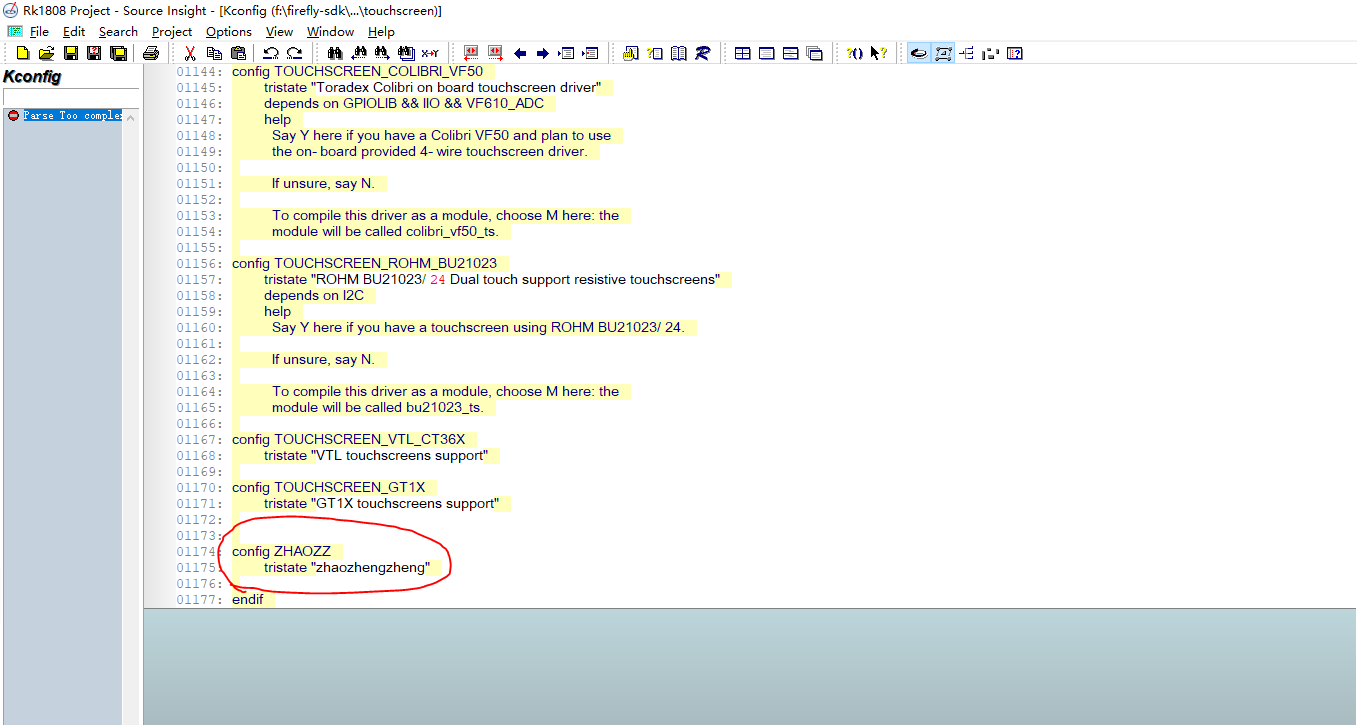Image resolution: width=1357 pixels, height=725 pixels.
Task: Open the open-book symbol browser icon
Action: point(679,53)
